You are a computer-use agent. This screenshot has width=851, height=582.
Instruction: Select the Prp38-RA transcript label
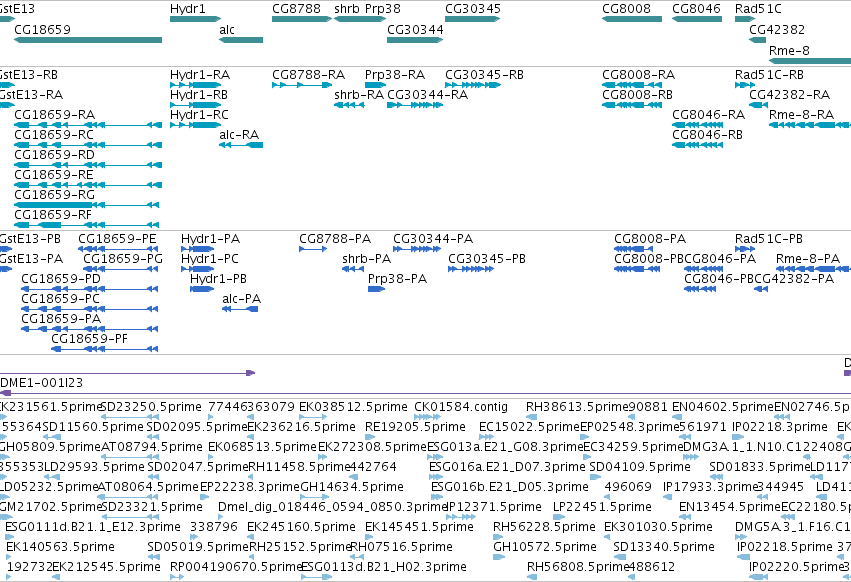pos(395,74)
